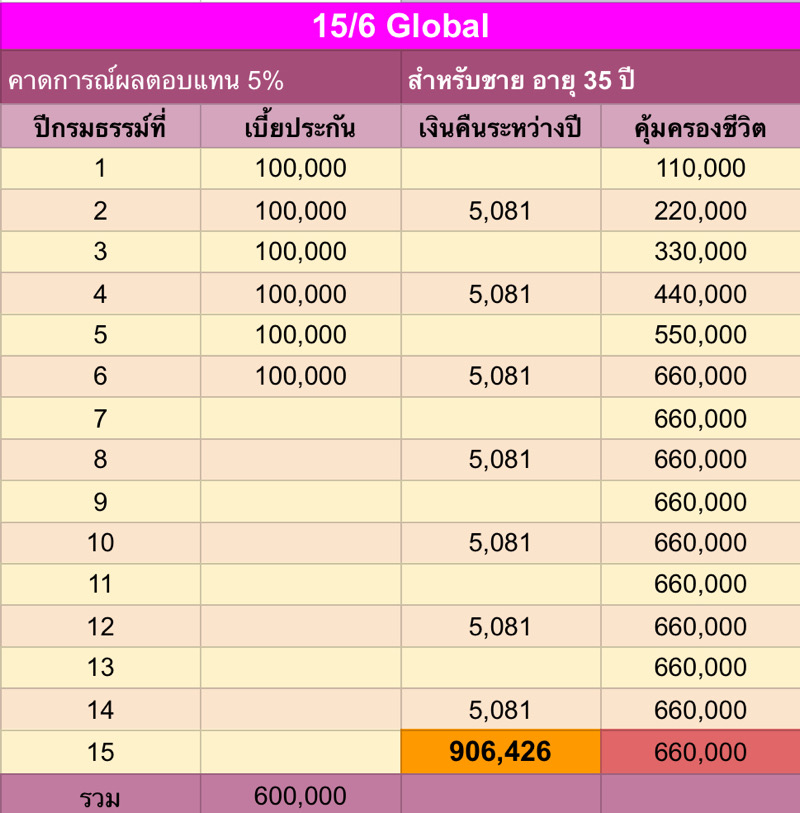800x813 pixels.
Task: Click the "ปีกรมธรรม์ที่" column header
Action: coord(100,128)
